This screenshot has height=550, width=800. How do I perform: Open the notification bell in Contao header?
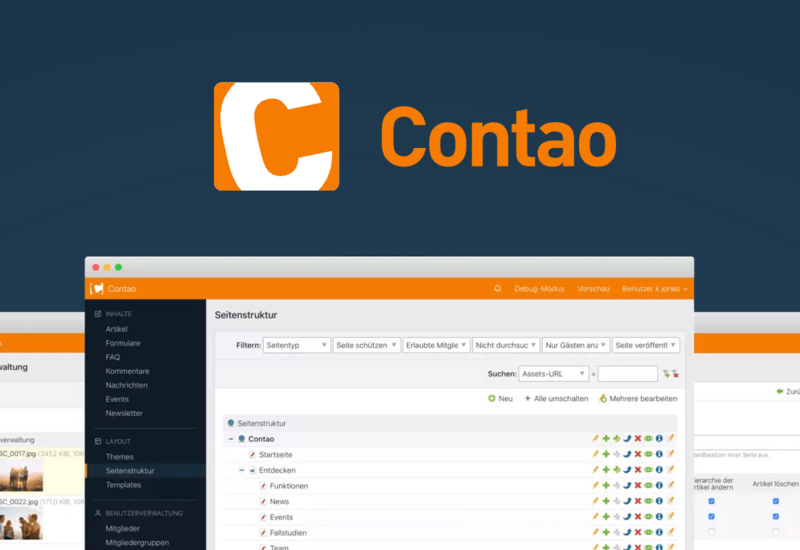click(x=497, y=289)
